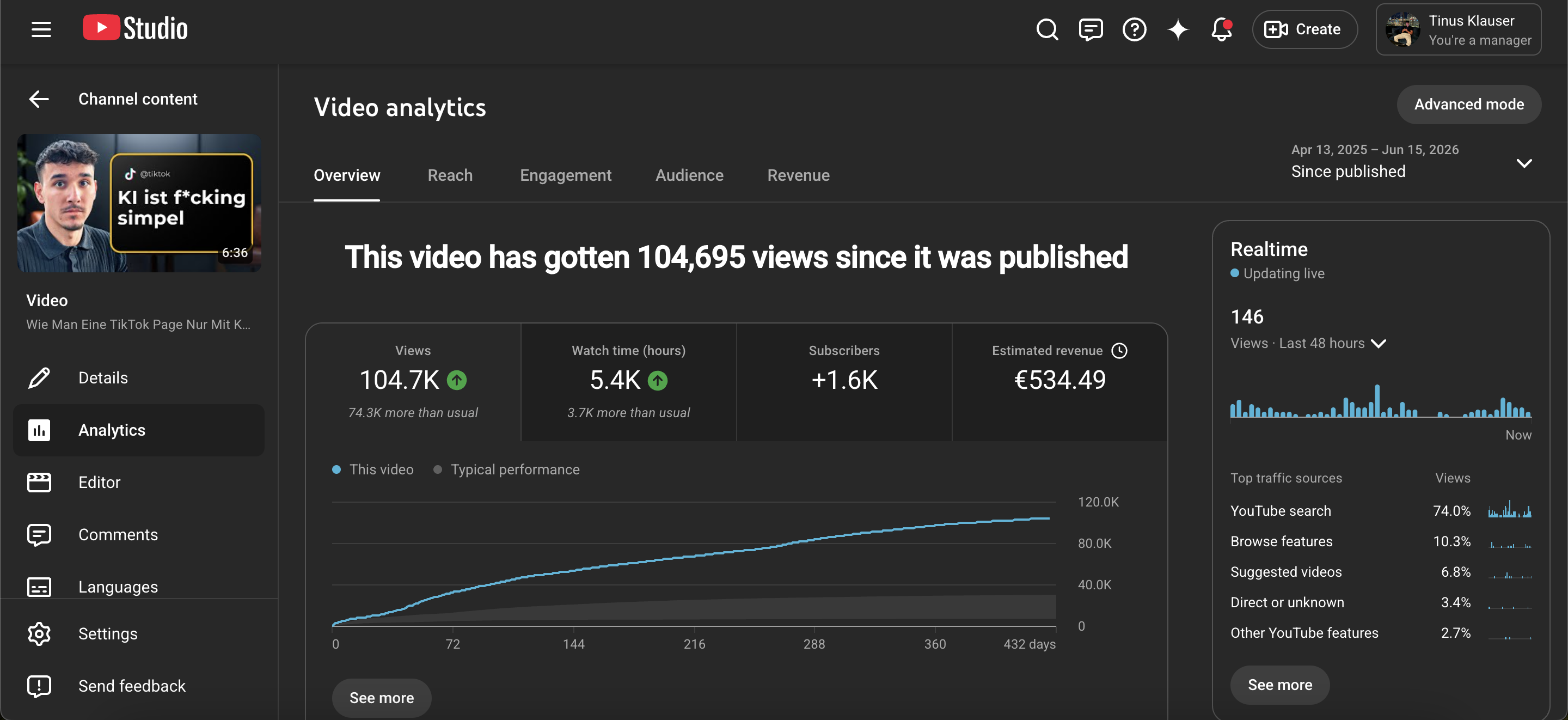Click the search magnifier icon
1568x720 pixels.
click(x=1047, y=29)
